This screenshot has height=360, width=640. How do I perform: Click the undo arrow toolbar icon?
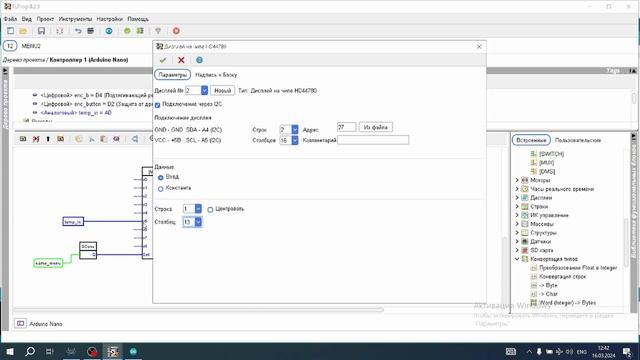tap(78, 31)
